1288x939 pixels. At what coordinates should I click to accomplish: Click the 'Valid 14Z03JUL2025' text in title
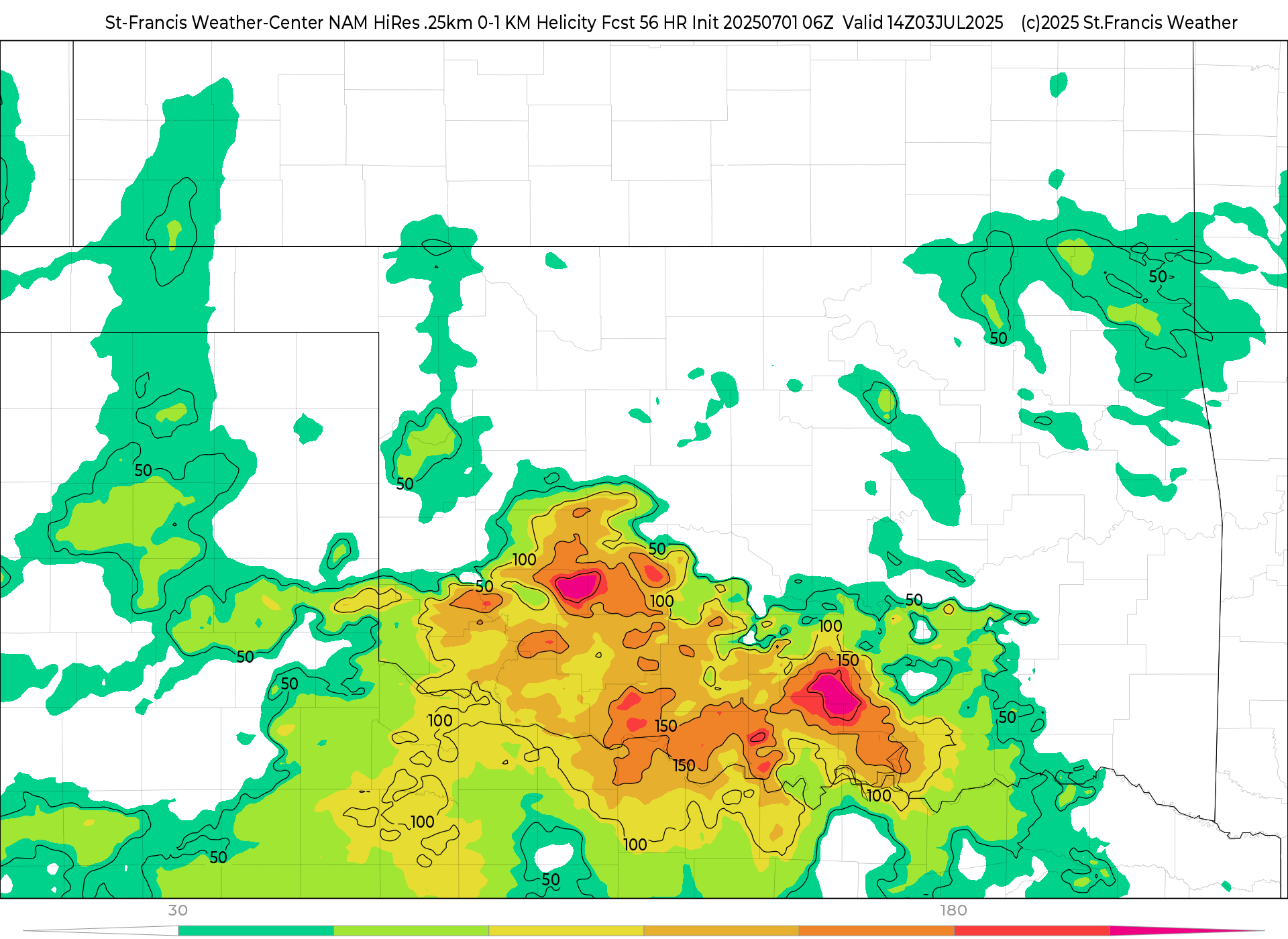pos(923,23)
